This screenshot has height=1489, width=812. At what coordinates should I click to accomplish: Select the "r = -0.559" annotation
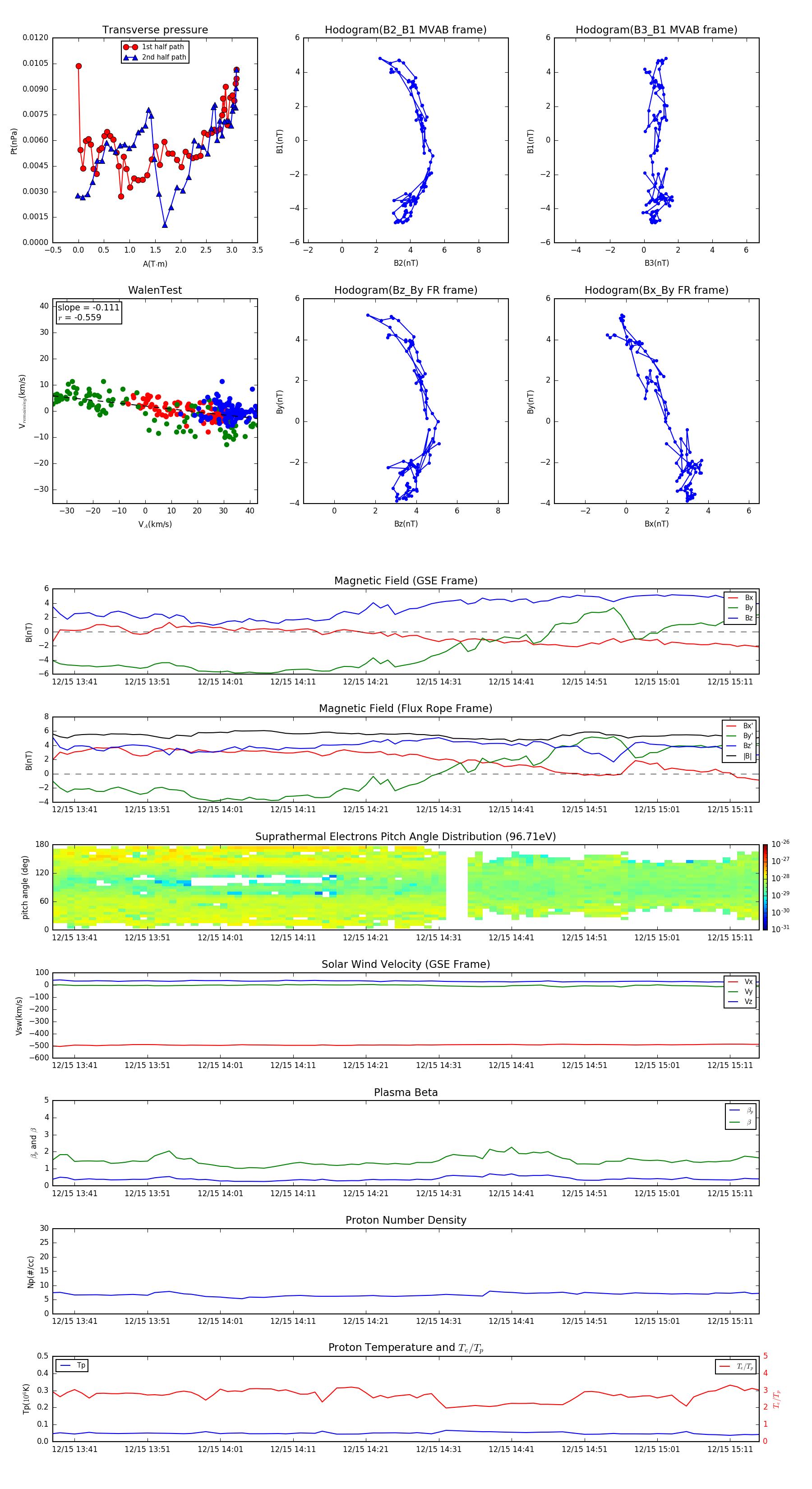tap(80, 317)
